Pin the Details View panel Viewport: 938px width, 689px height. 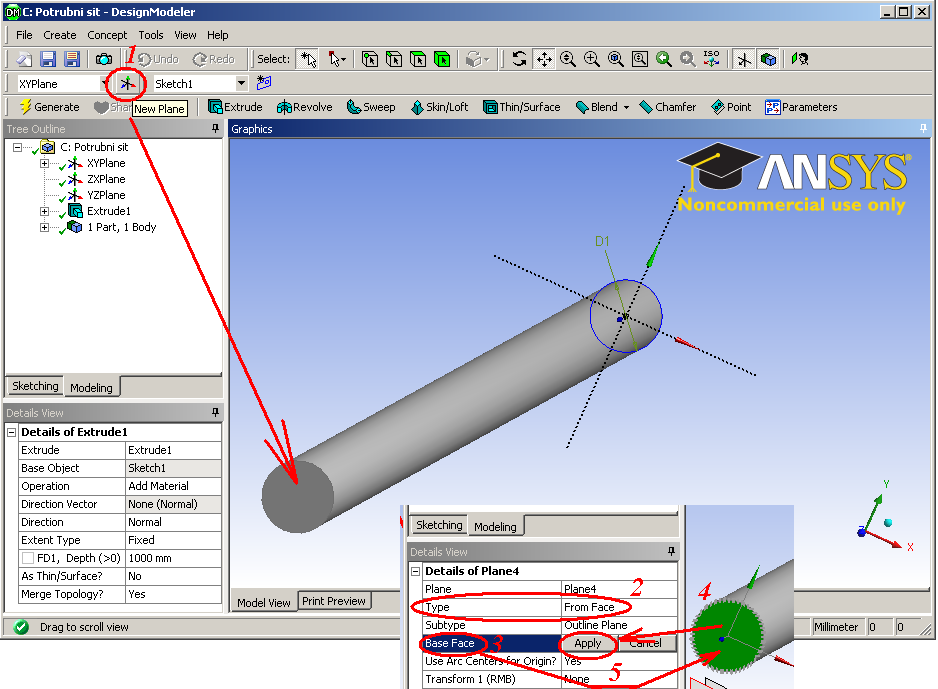215,412
